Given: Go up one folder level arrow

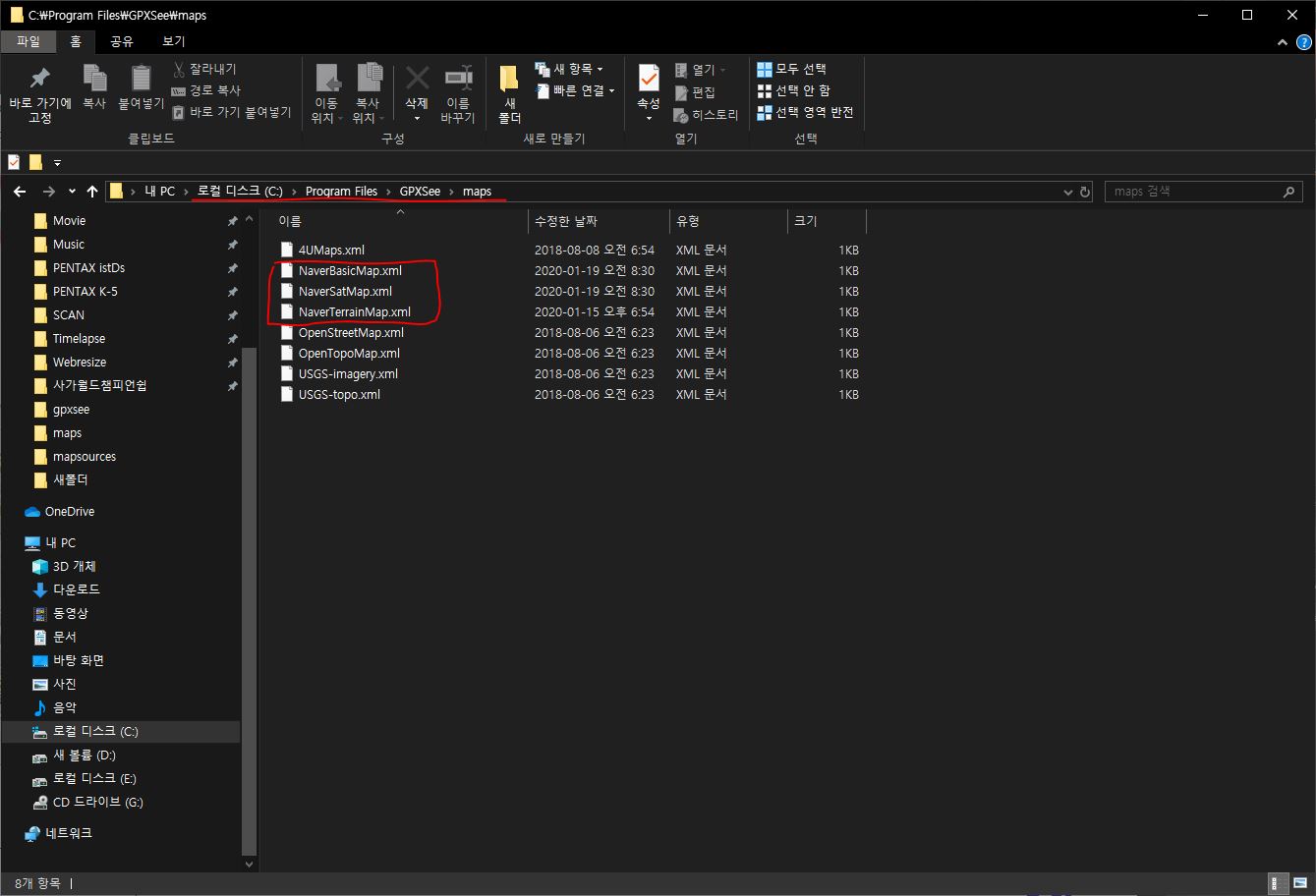Looking at the screenshot, I should [92, 192].
